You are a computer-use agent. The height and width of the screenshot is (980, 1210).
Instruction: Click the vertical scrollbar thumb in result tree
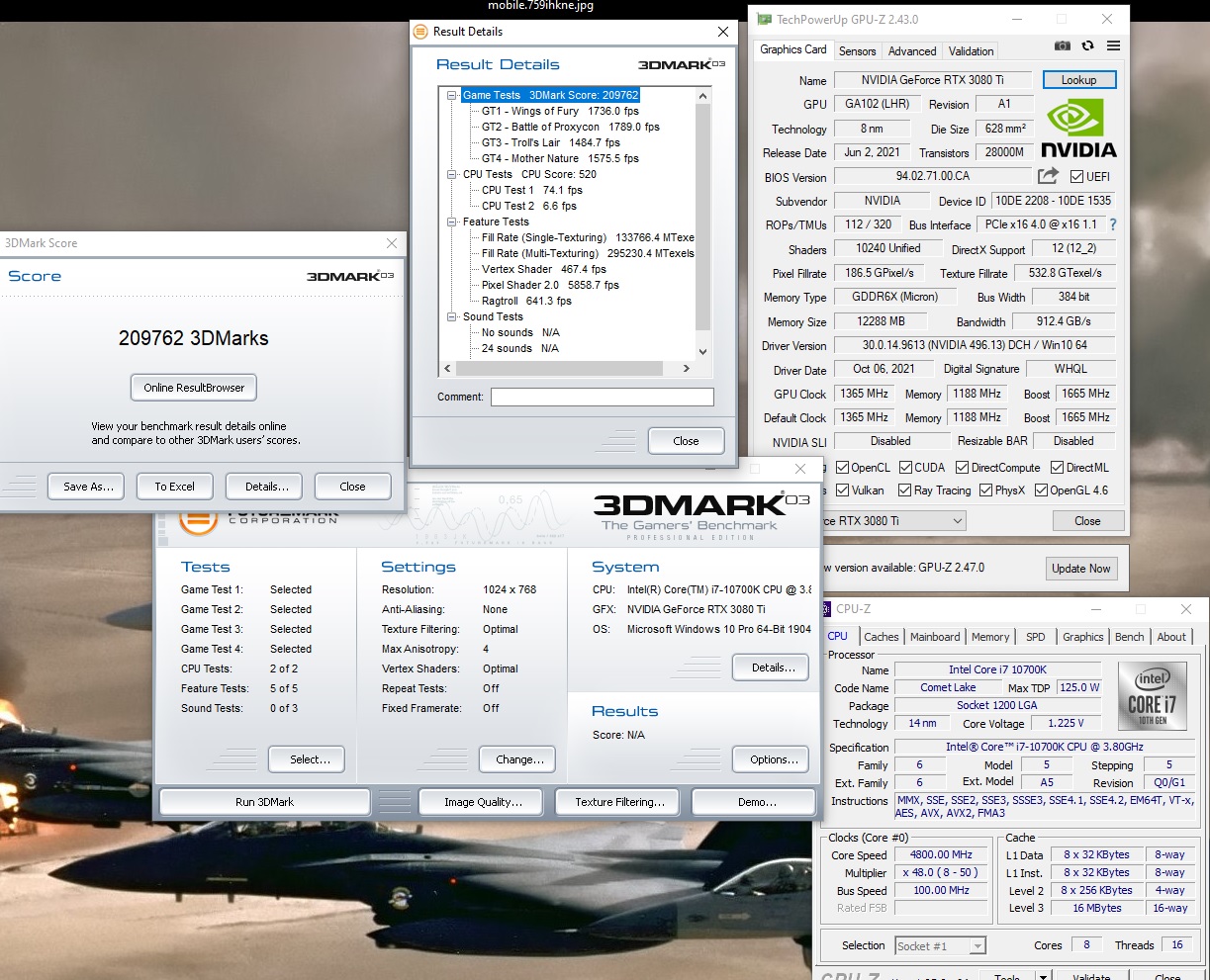tap(703, 217)
